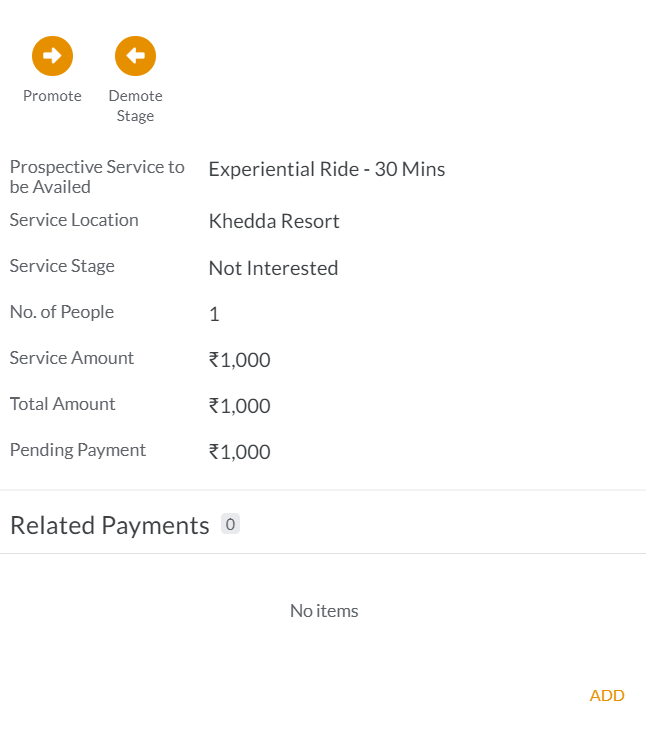
Task: Select the Promote label text
Action: [x=52, y=96]
